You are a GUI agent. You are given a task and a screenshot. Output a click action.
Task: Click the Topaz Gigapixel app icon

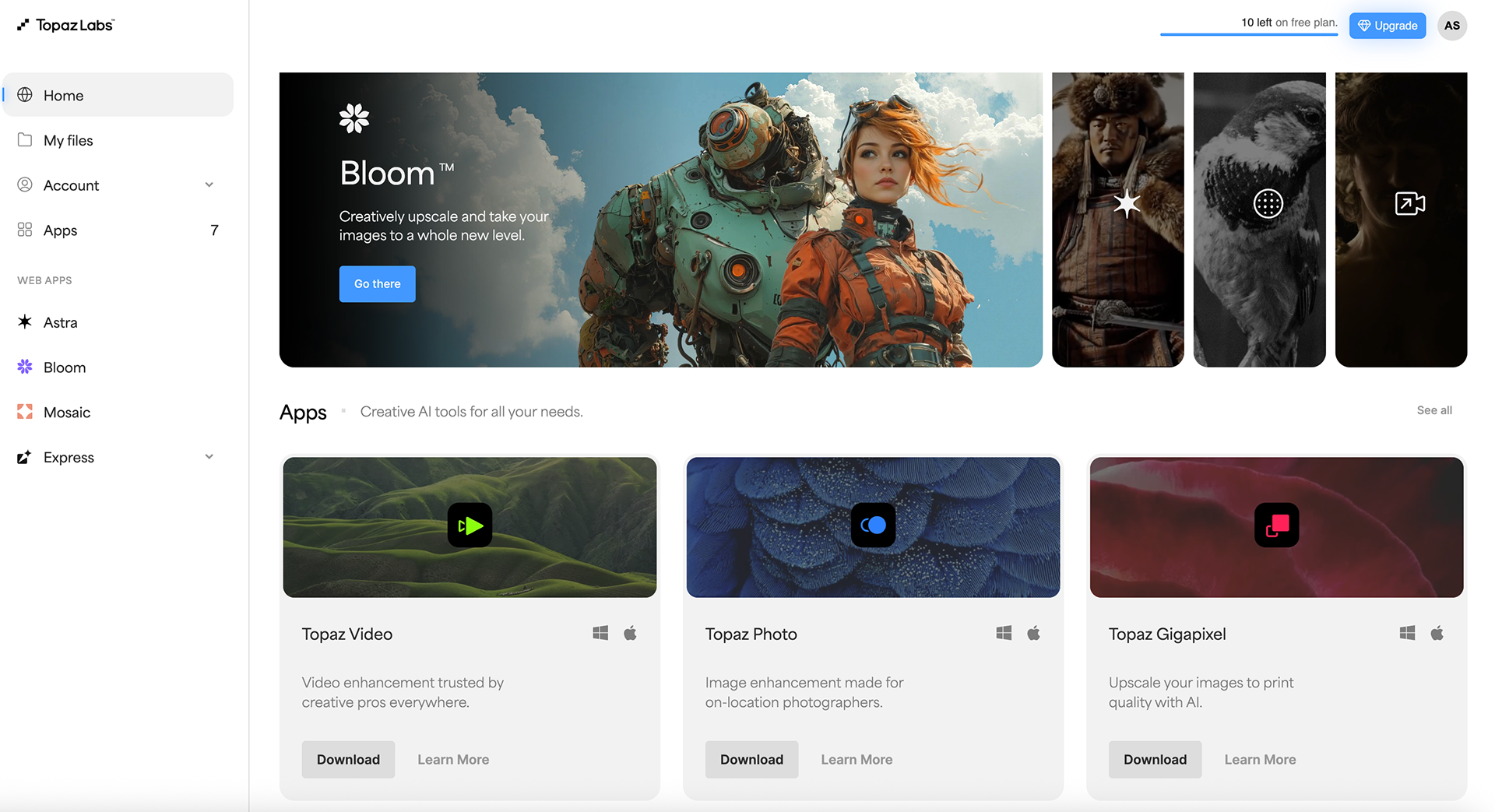click(1276, 526)
